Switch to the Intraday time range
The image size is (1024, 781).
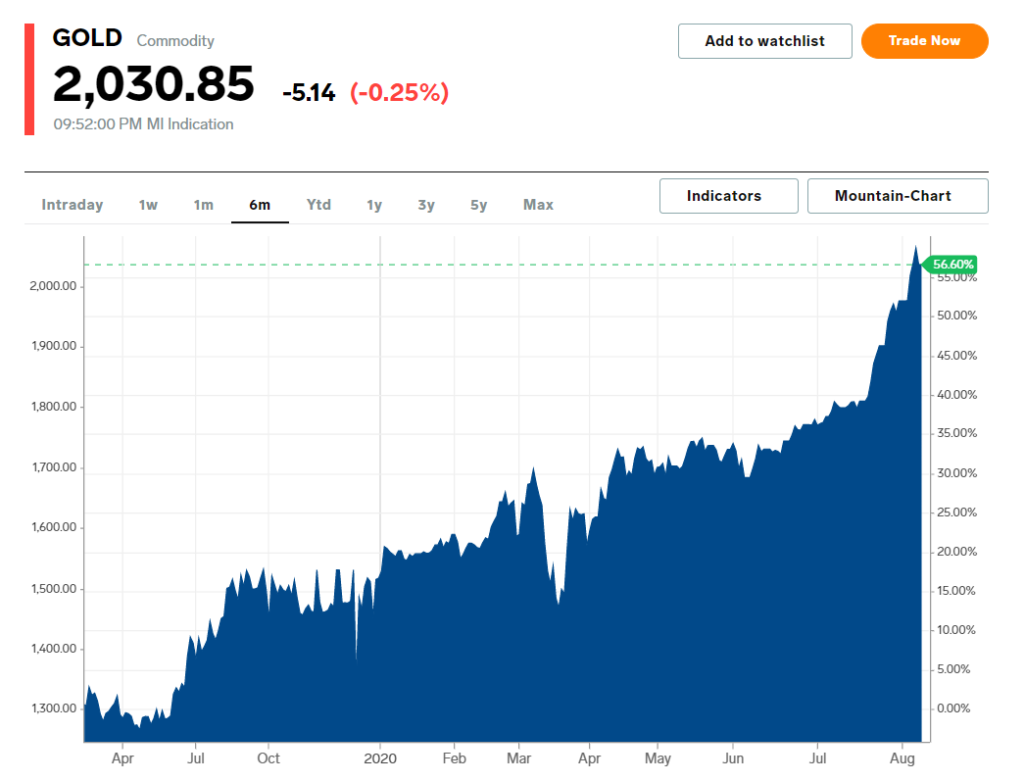click(72, 205)
